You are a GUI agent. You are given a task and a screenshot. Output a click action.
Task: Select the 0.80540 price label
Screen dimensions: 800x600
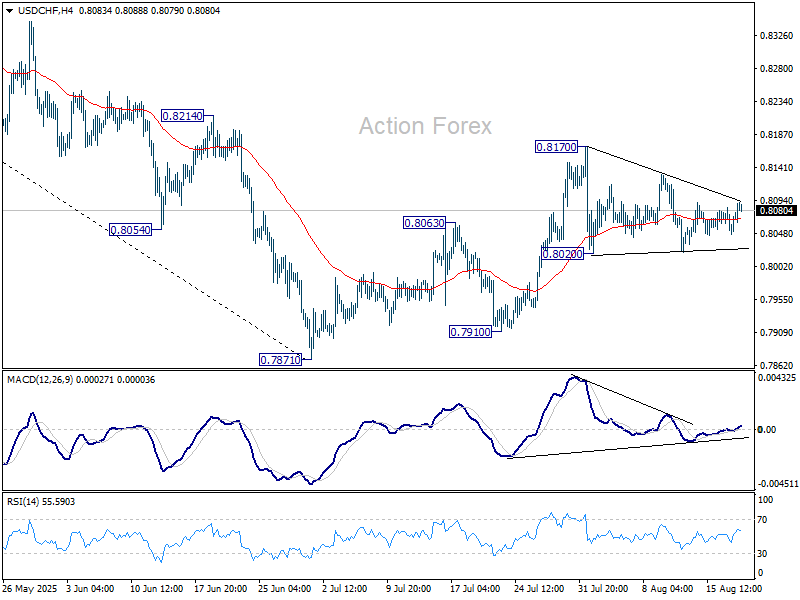(x=130, y=229)
